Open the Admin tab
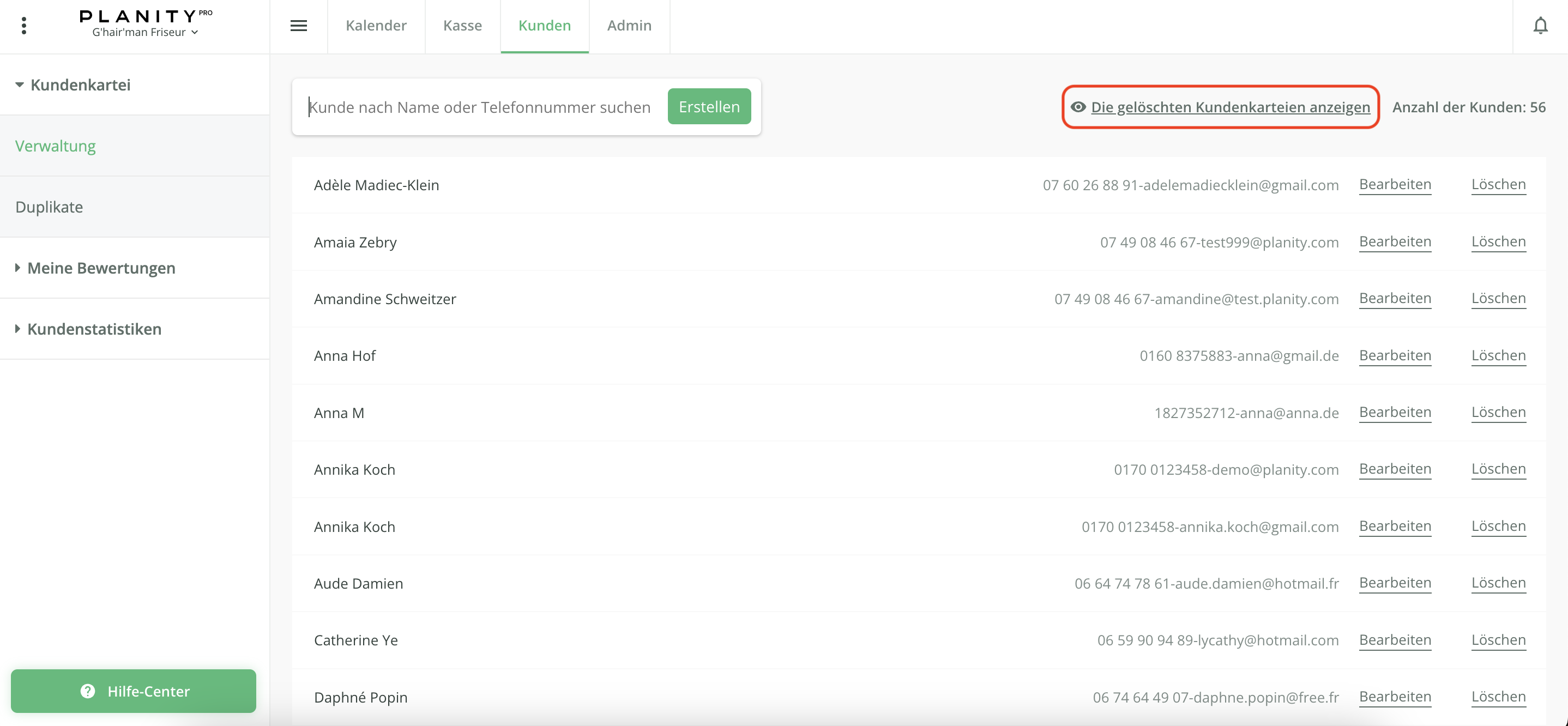This screenshot has width=1568, height=726. [x=629, y=26]
